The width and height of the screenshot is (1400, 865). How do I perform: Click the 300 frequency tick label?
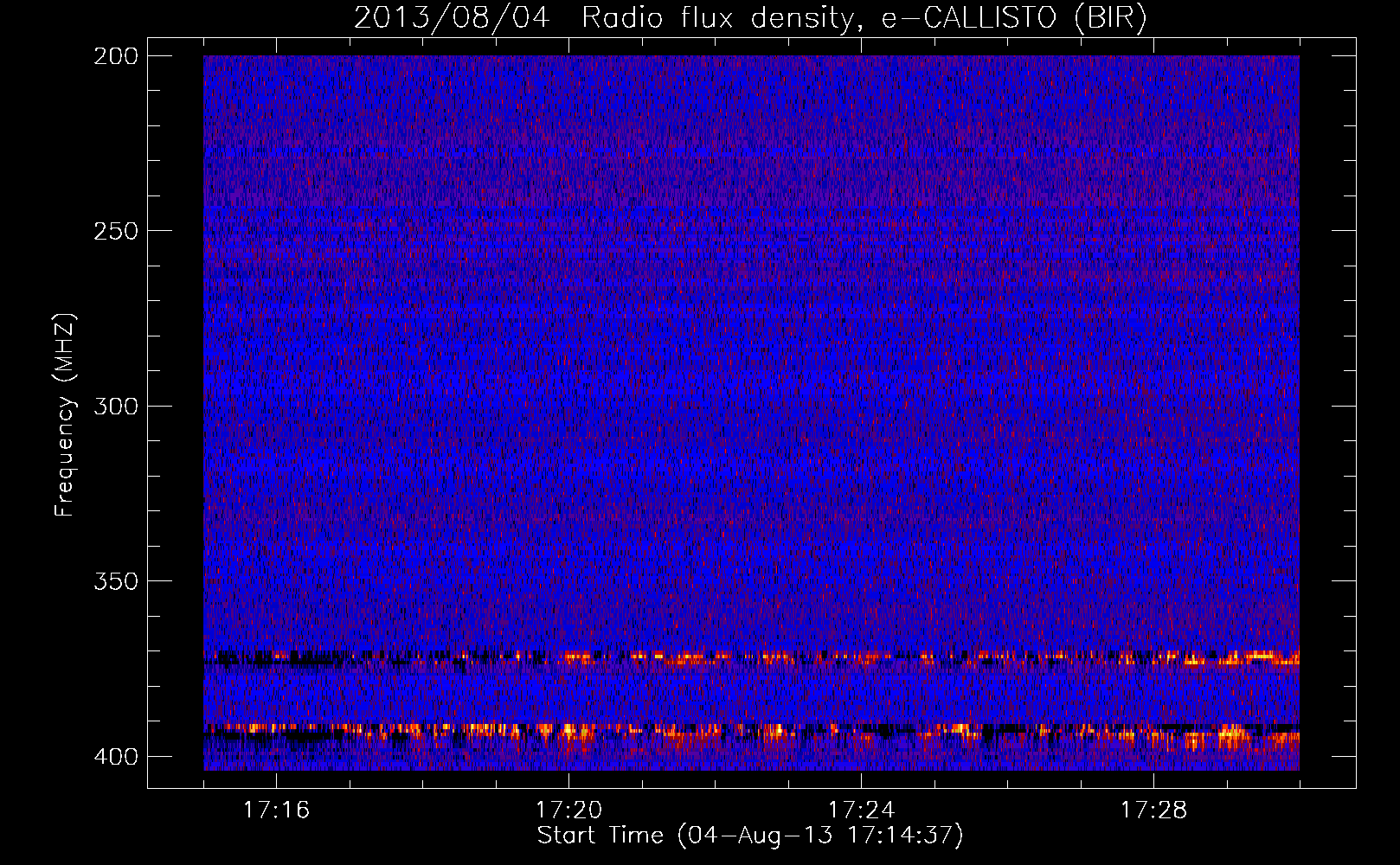click(115, 407)
